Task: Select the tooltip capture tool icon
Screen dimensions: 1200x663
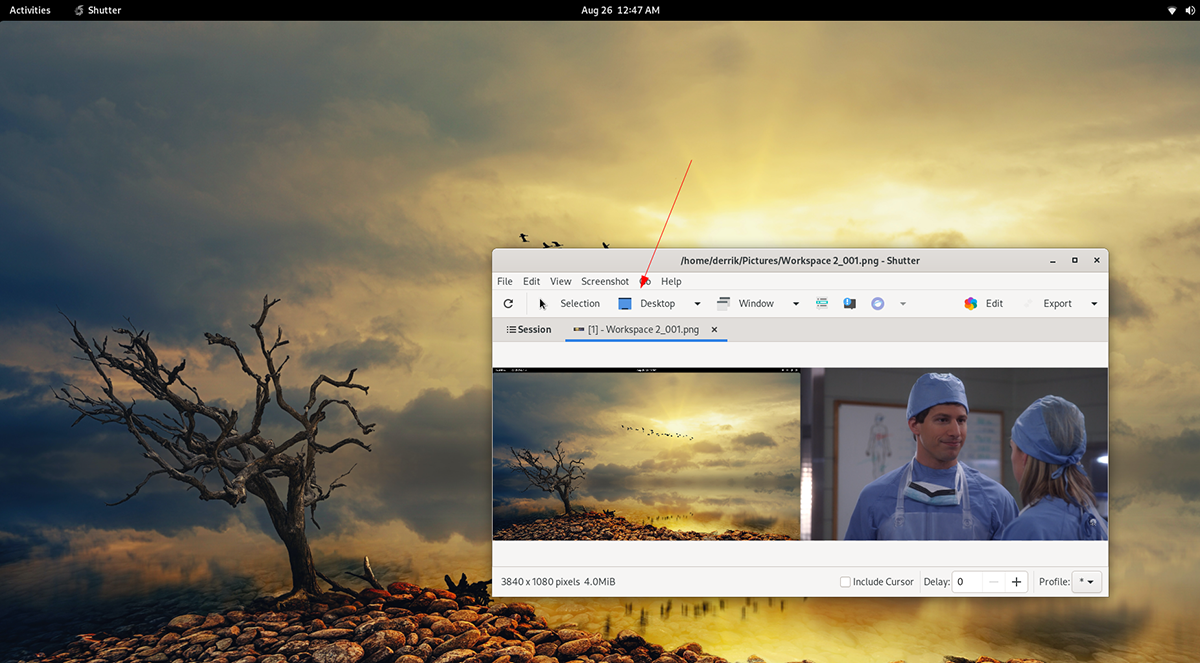Action: [849, 303]
